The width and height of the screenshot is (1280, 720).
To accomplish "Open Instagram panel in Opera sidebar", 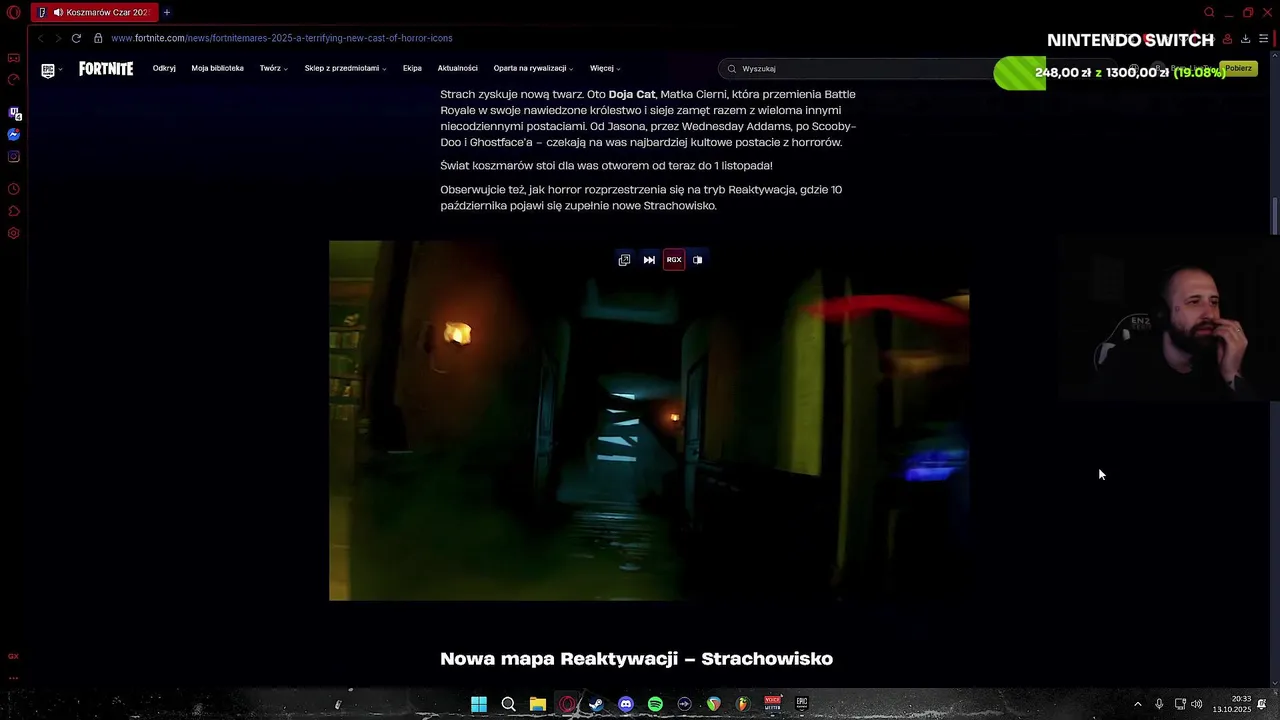I will [x=14, y=156].
